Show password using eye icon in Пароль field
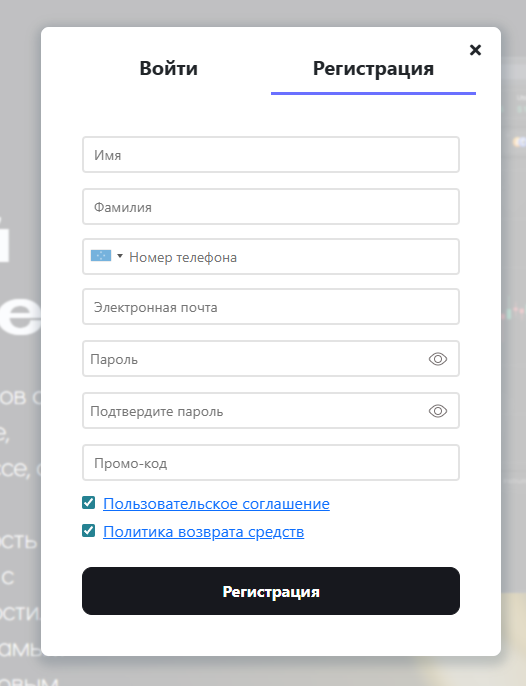 (x=438, y=359)
